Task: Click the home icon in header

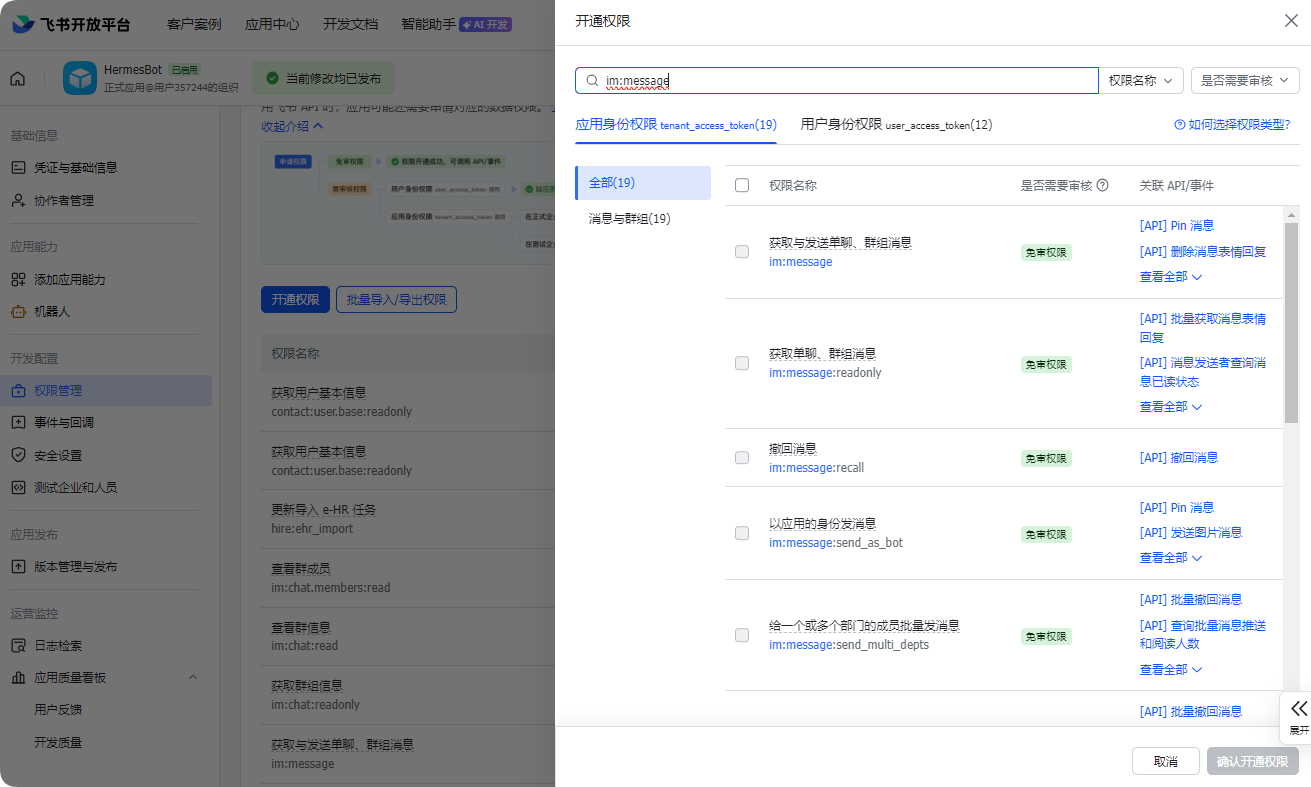Action: [x=18, y=79]
